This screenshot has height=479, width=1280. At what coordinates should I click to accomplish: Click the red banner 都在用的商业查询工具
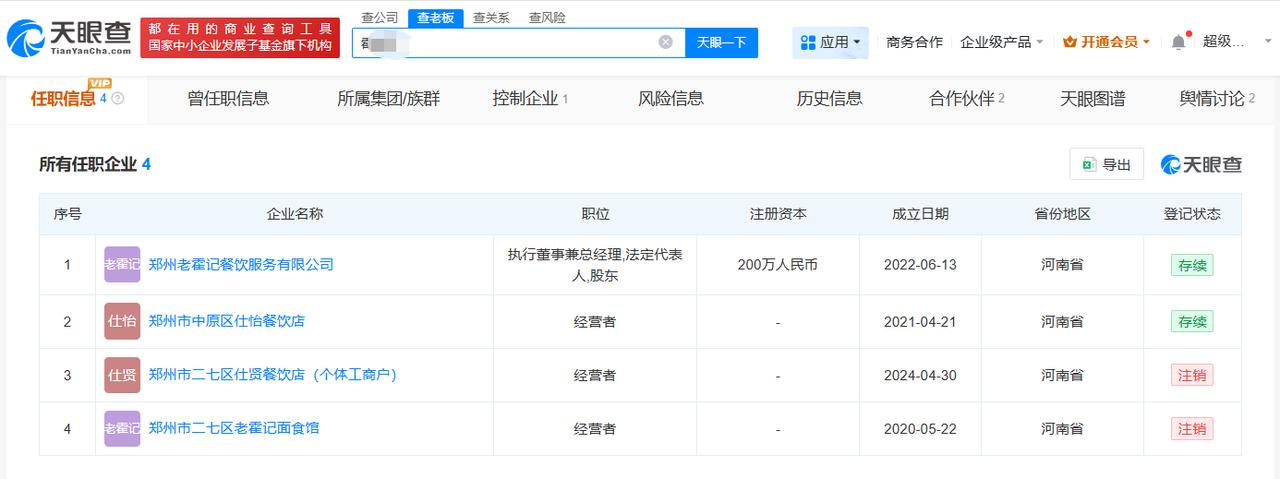point(240,39)
